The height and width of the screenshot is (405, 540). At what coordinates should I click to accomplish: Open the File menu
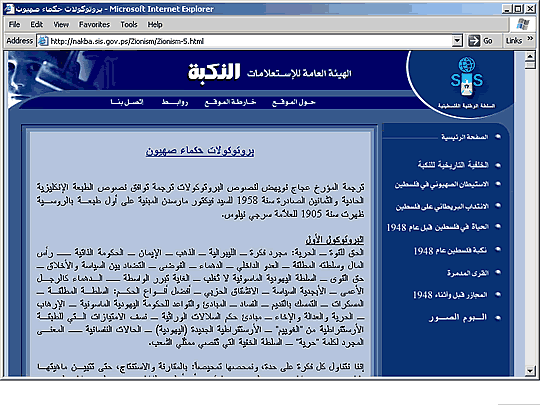[x=14, y=24]
